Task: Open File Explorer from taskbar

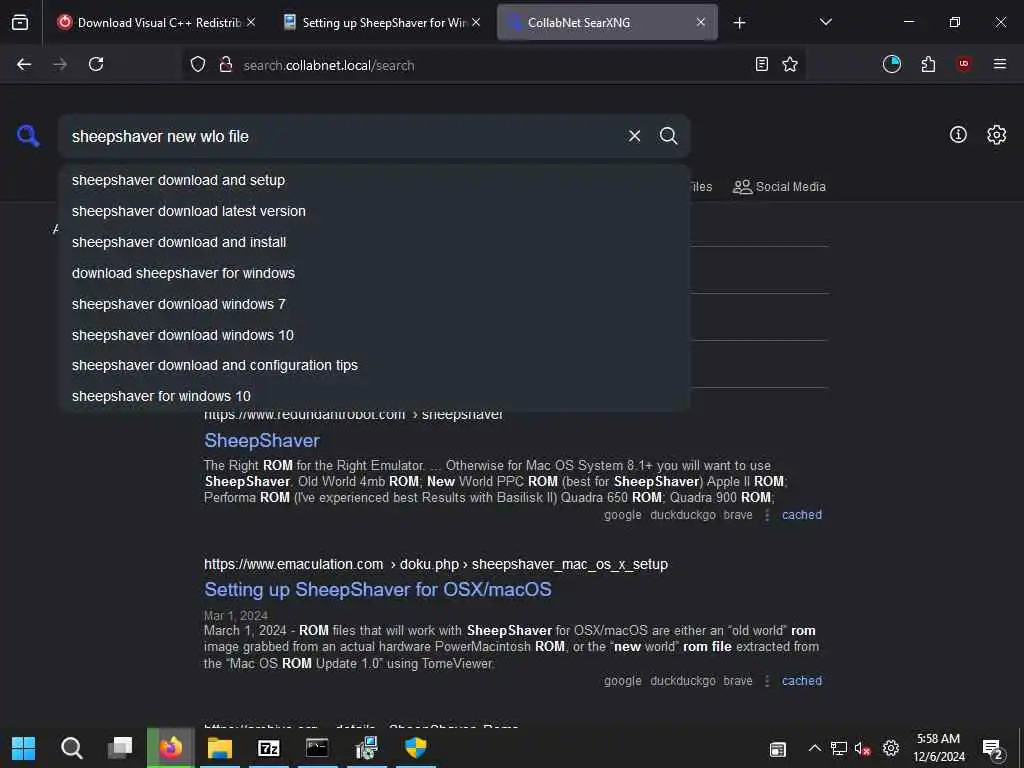Action: 219,748
